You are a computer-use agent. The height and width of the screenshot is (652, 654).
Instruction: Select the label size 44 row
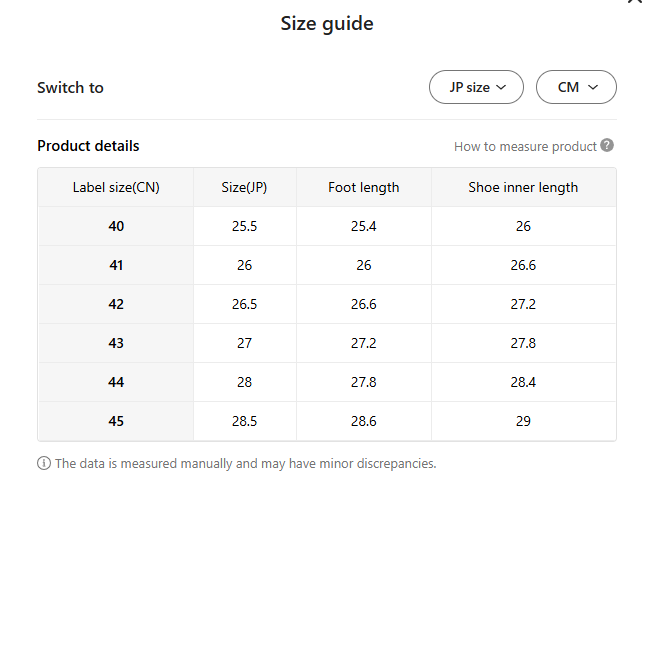(x=116, y=382)
